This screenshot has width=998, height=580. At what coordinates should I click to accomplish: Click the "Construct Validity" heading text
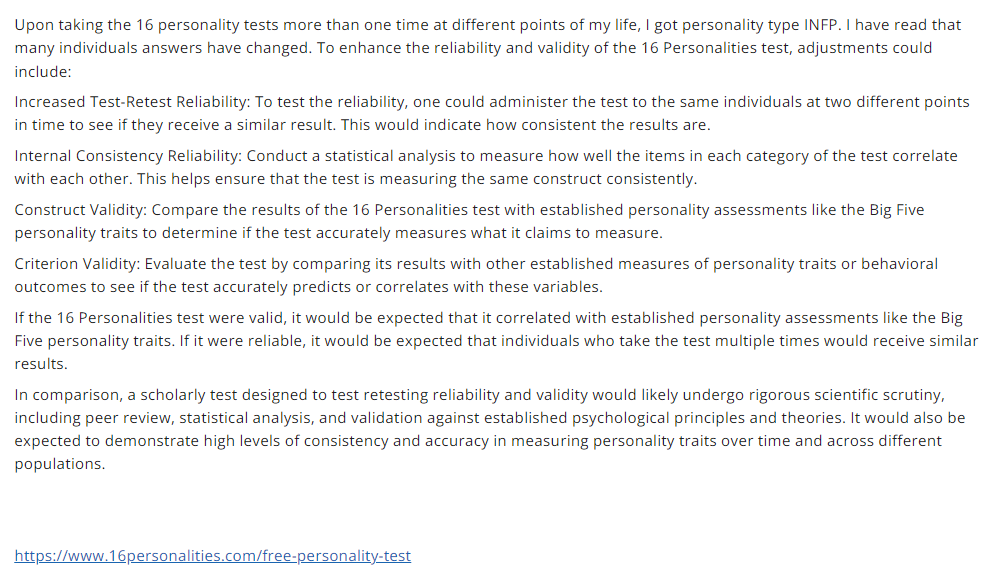[x=80, y=210]
